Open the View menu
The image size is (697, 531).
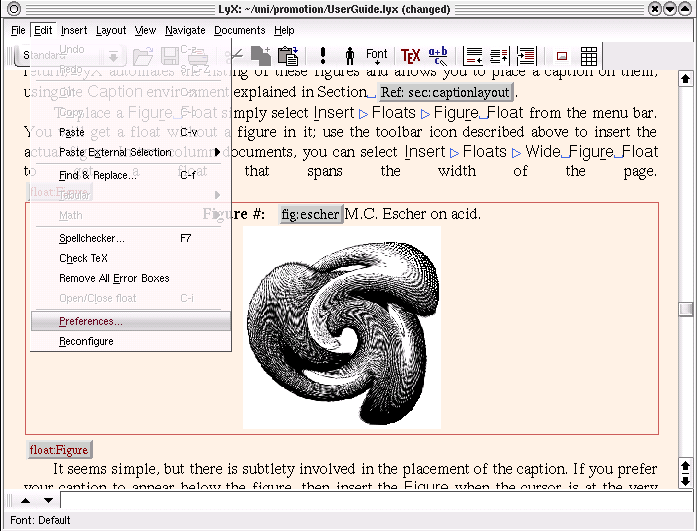tap(145, 30)
